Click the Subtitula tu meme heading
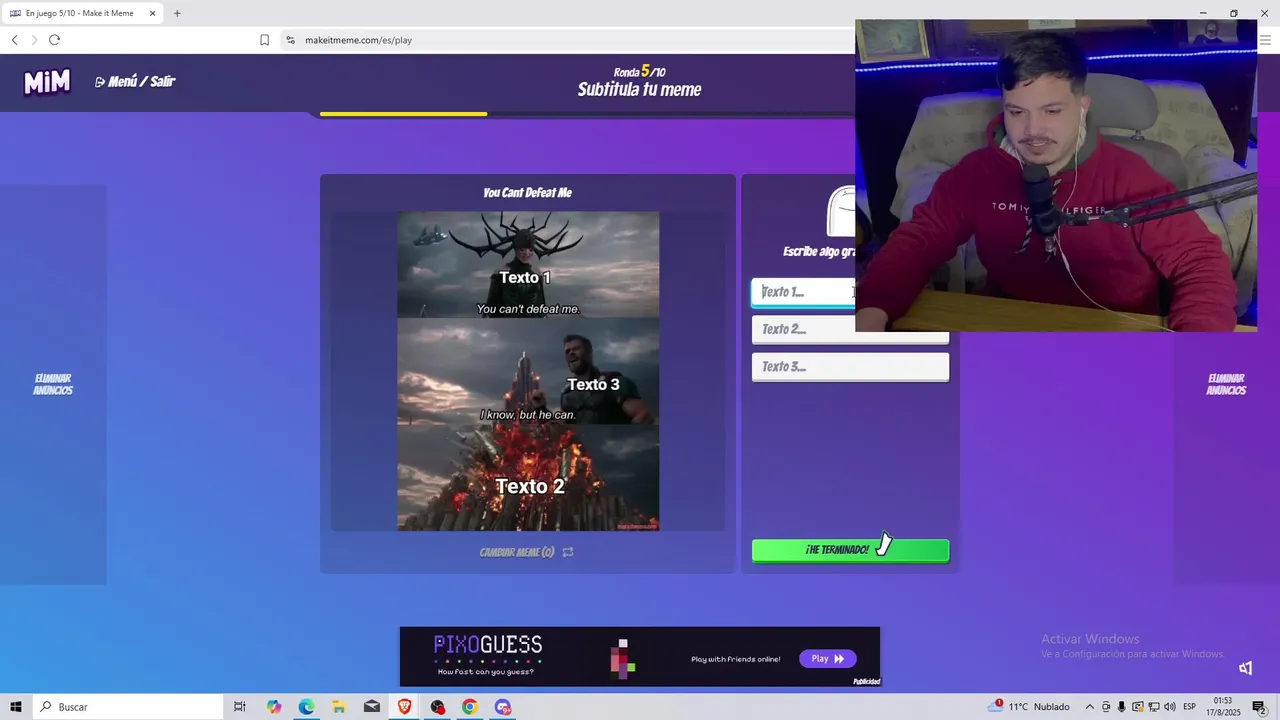Viewport: 1280px width, 720px height. [639, 90]
